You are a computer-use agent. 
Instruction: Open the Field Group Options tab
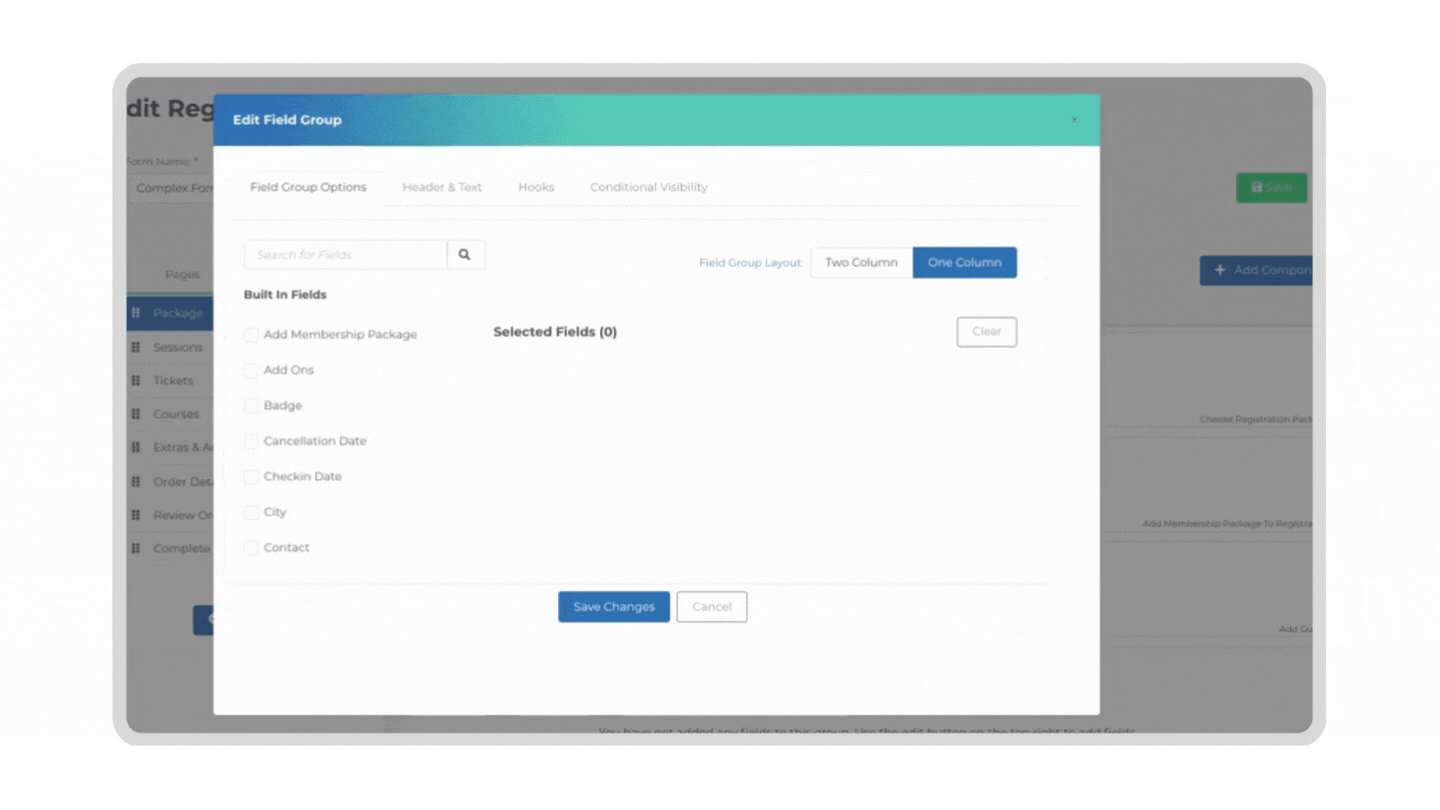(308, 187)
